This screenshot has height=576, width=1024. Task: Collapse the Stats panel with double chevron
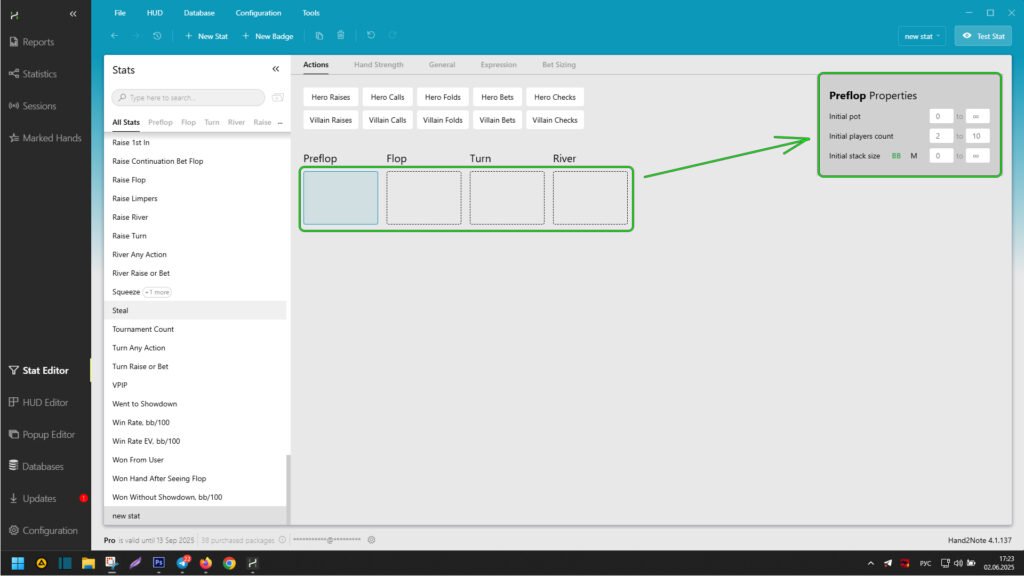pos(276,70)
